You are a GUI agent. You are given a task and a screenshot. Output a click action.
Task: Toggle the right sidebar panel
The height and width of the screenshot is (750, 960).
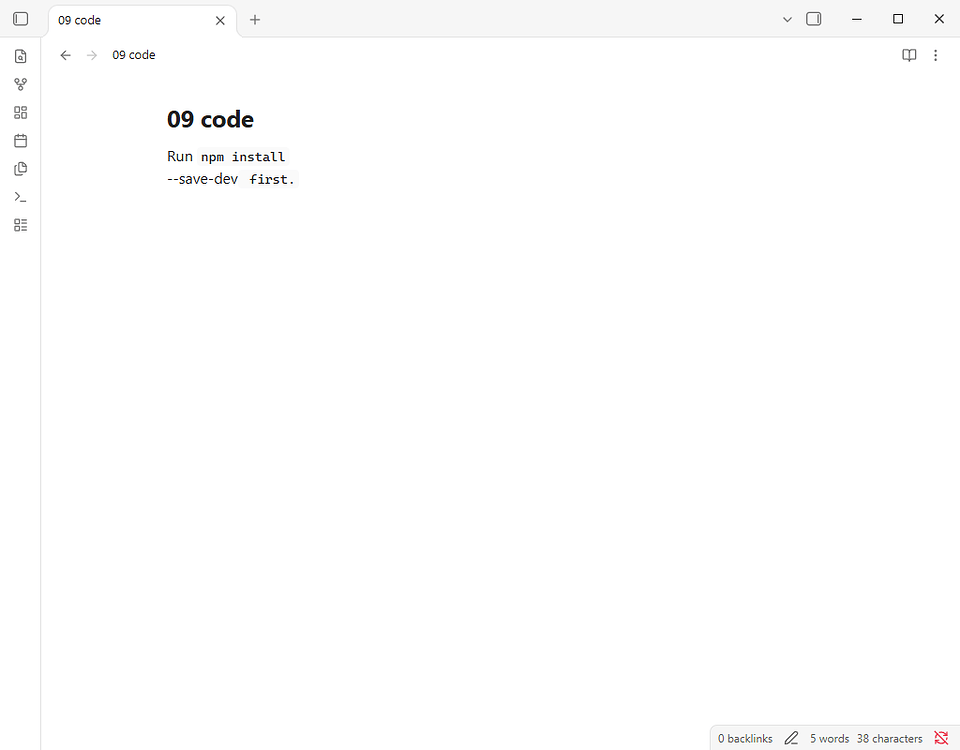pyautogui.click(x=814, y=19)
